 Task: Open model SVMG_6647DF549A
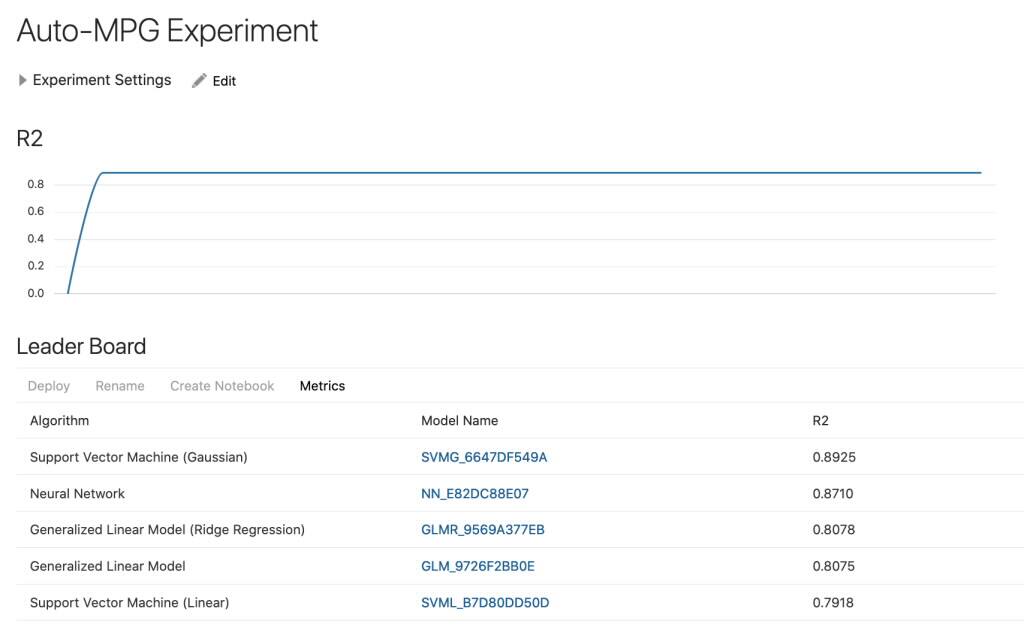484,457
